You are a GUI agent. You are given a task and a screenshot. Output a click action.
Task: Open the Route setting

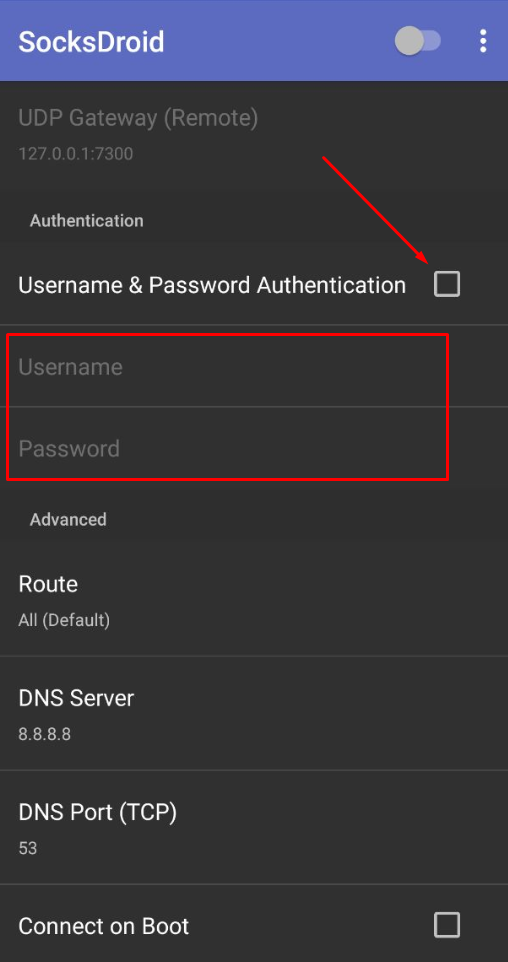point(254,599)
